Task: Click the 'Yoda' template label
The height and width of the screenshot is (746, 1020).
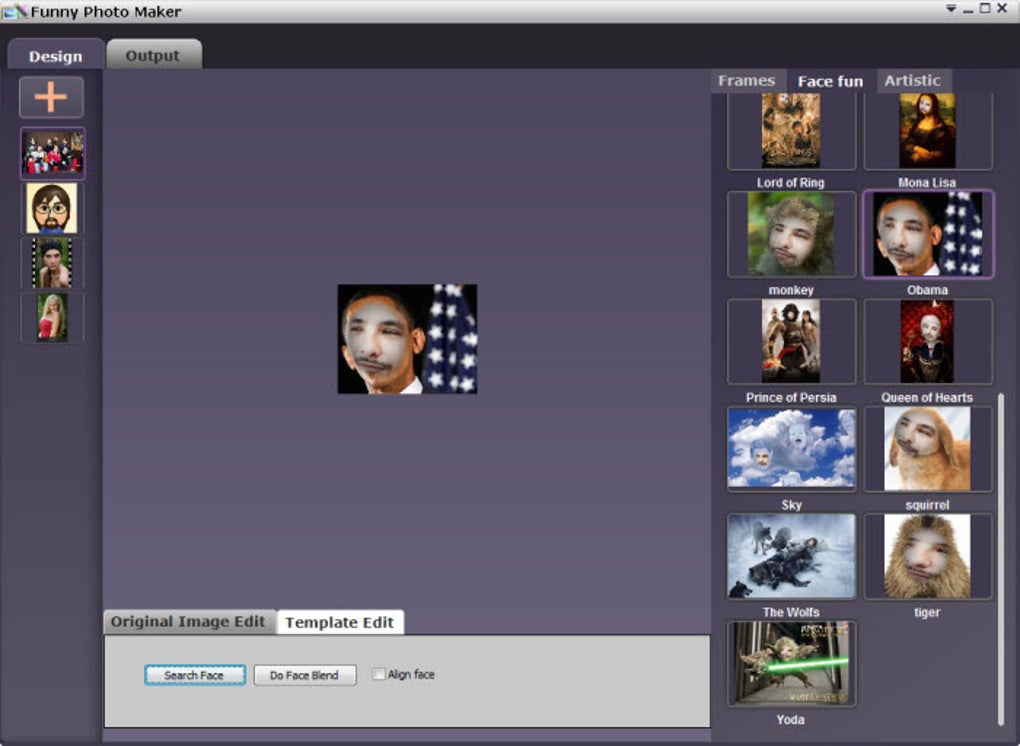Action: [790, 720]
